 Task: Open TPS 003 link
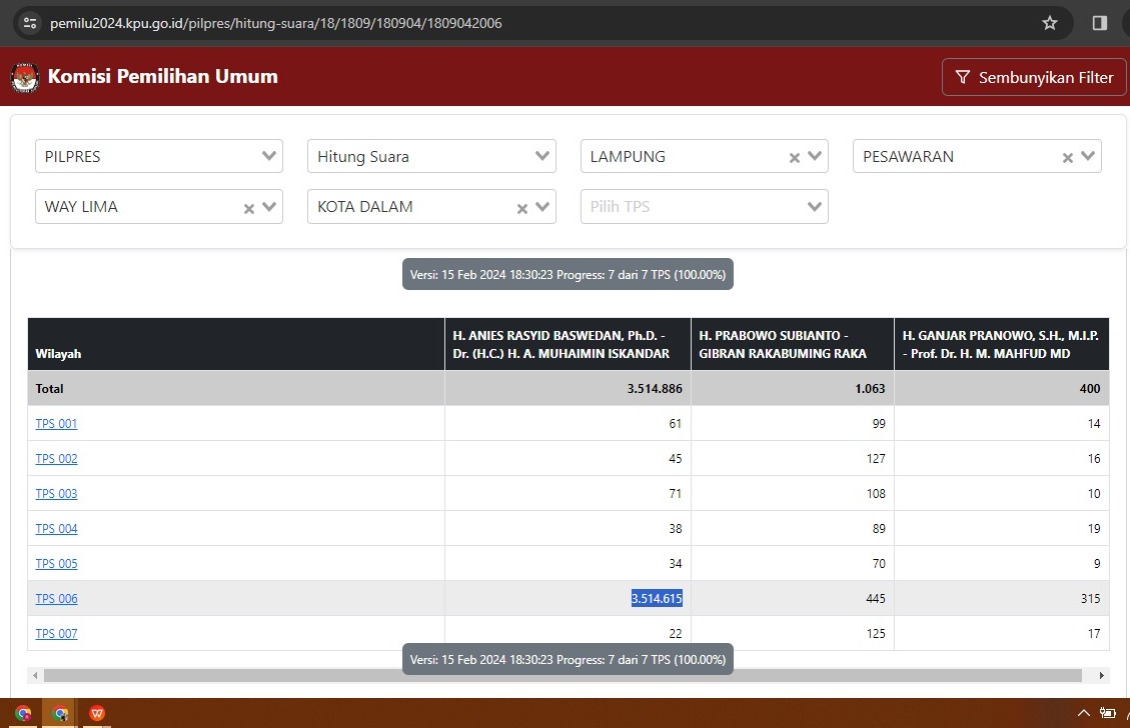tap(56, 494)
